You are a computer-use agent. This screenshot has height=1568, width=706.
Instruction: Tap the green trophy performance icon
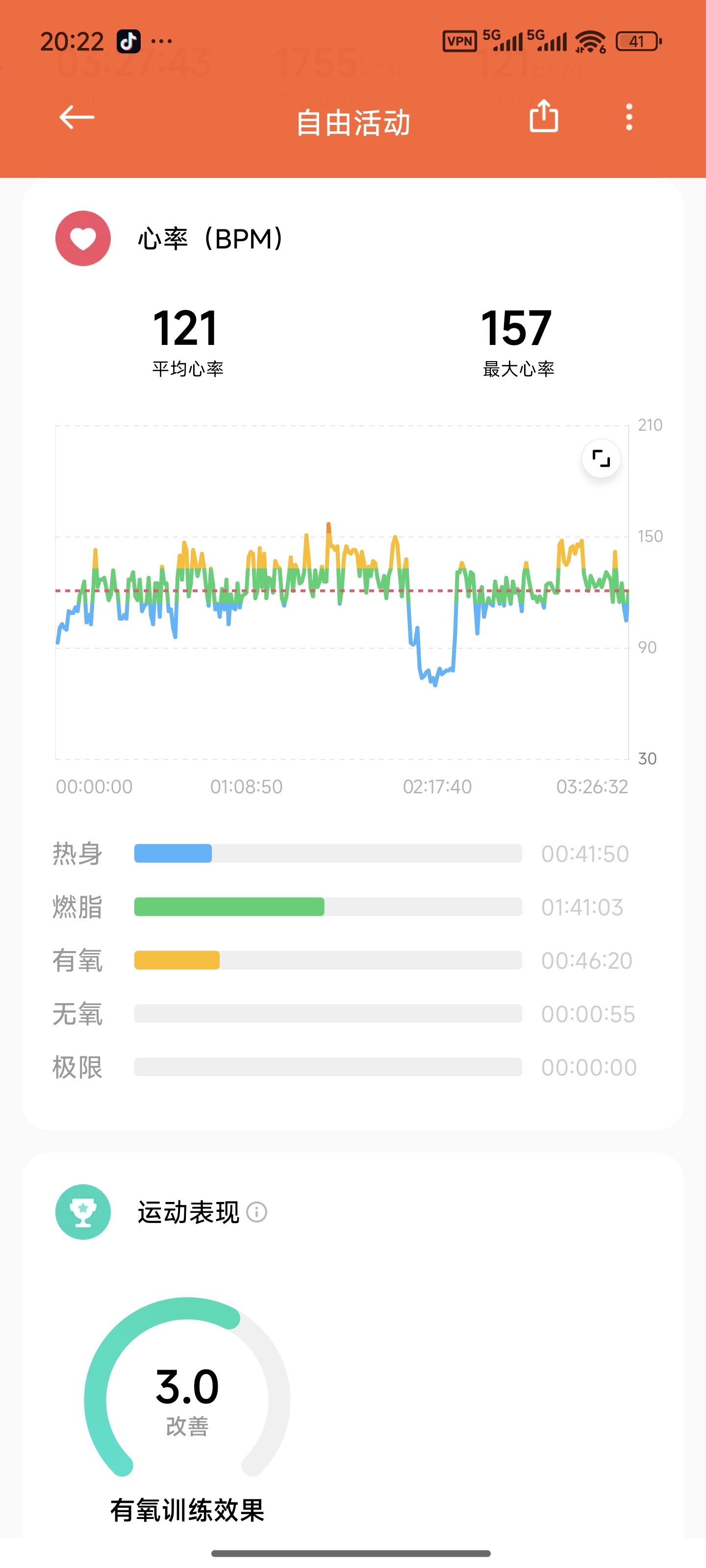pos(83,1212)
